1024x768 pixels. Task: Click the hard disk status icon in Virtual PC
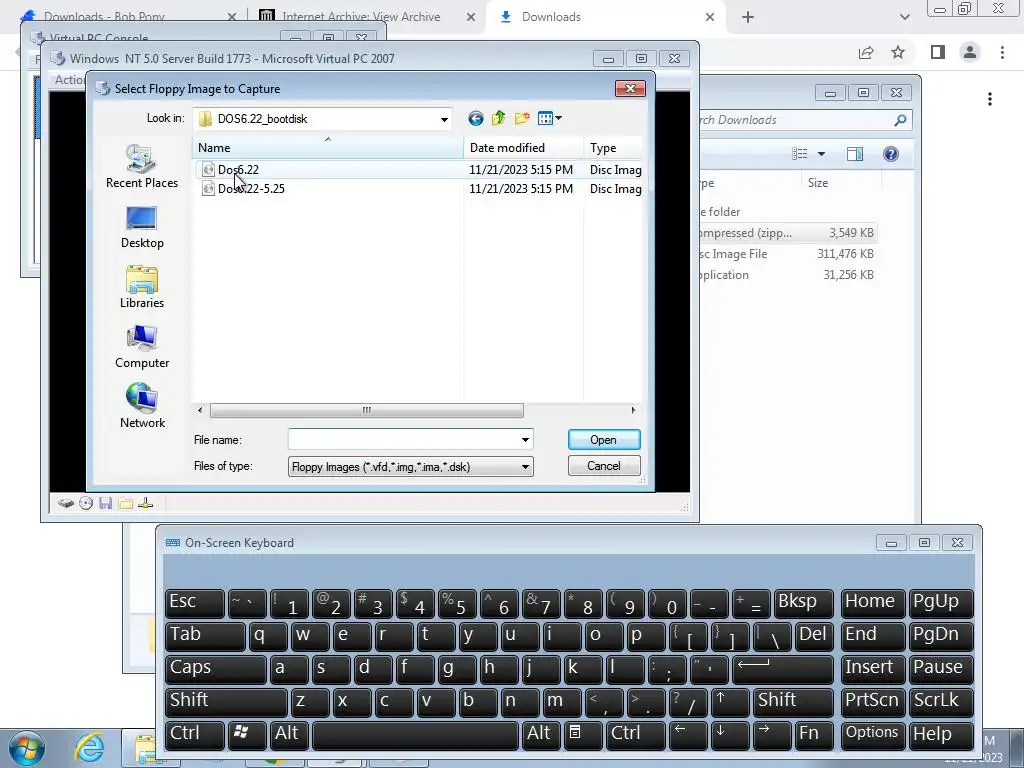click(65, 503)
